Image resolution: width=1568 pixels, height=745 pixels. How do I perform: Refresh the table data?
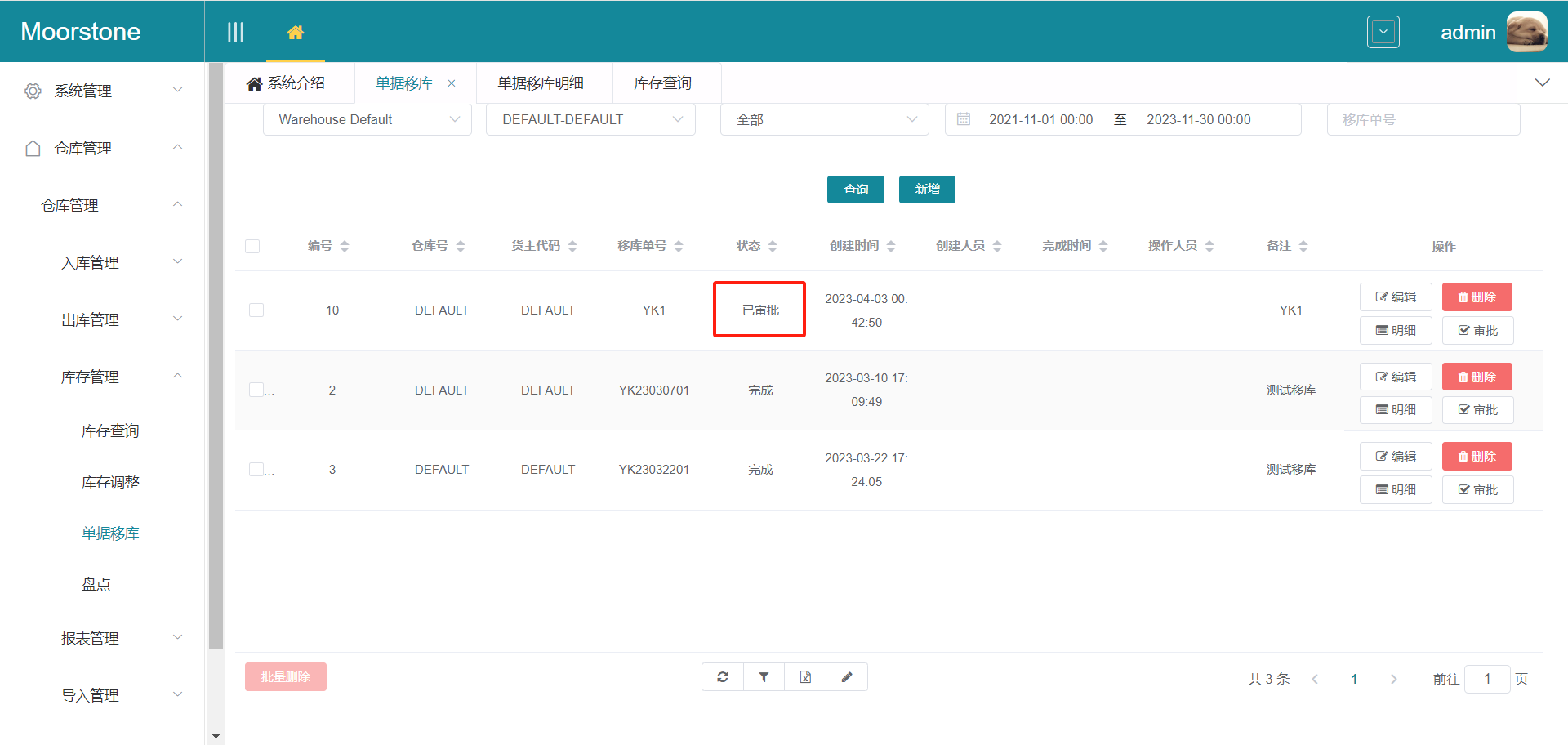click(722, 676)
